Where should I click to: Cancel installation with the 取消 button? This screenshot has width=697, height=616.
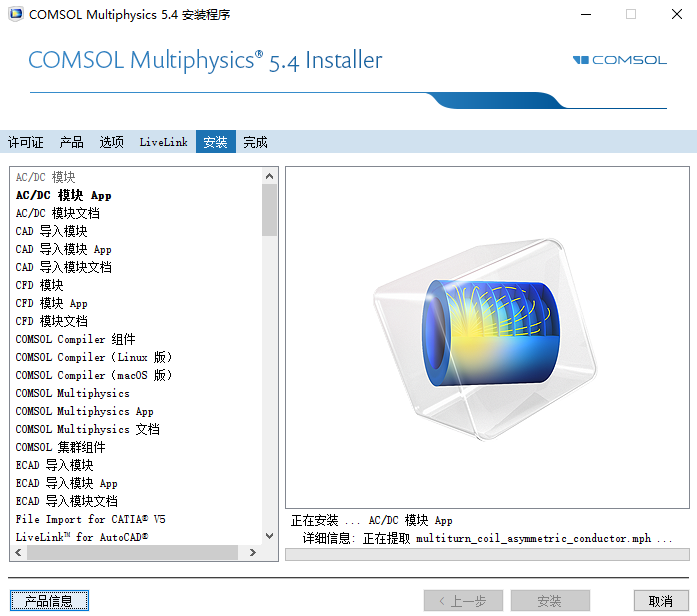click(x=661, y=601)
